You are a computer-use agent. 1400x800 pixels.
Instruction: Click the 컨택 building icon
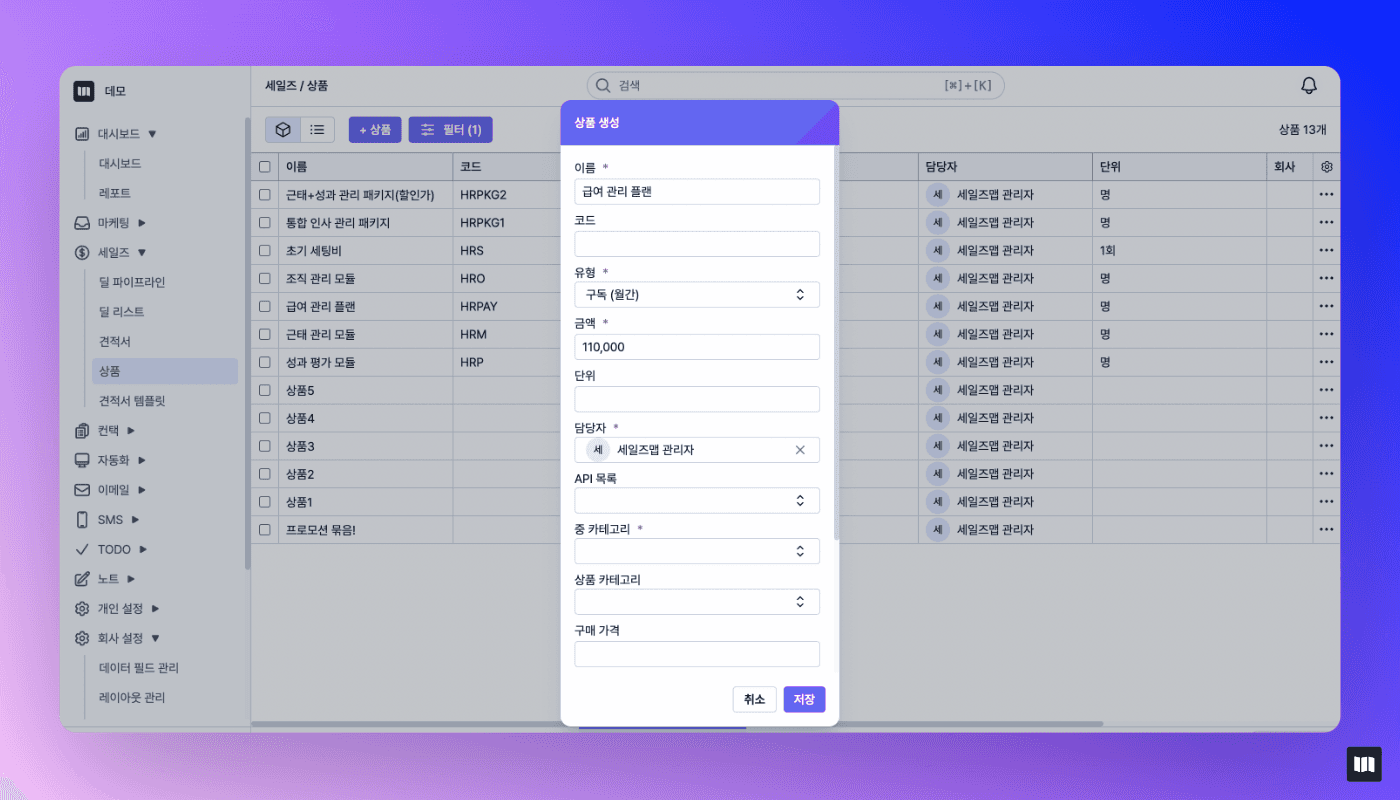click(82, 431)
